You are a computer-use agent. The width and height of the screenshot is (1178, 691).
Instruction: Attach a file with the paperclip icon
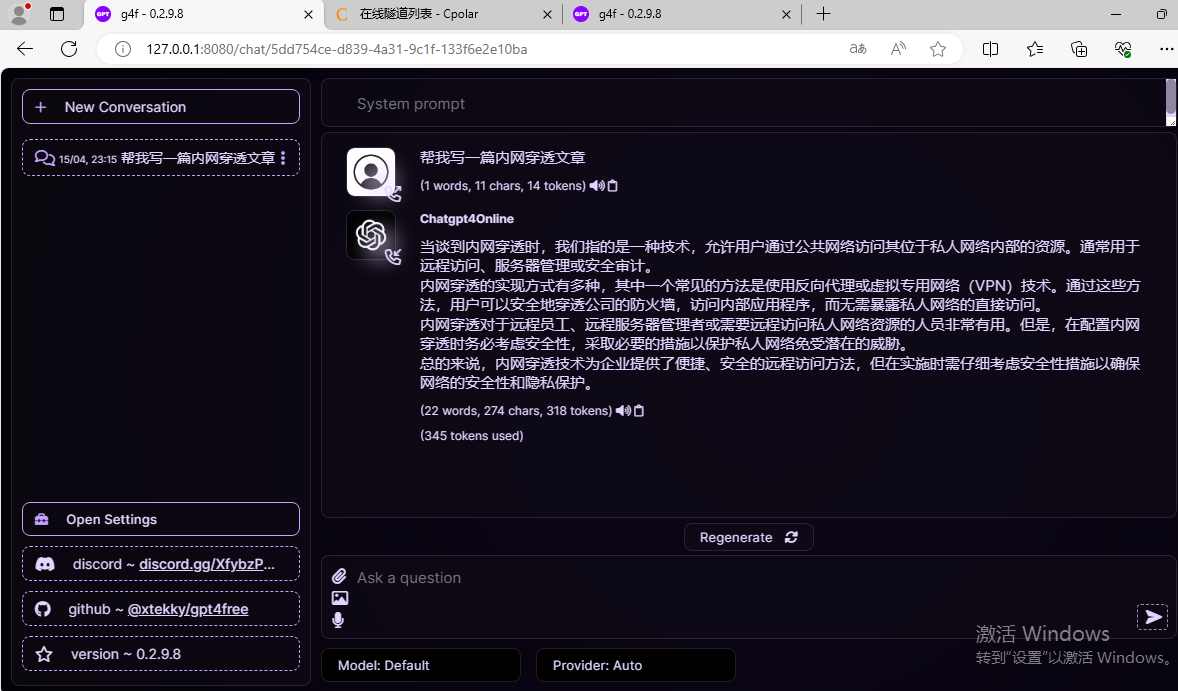tap(338, 575)
